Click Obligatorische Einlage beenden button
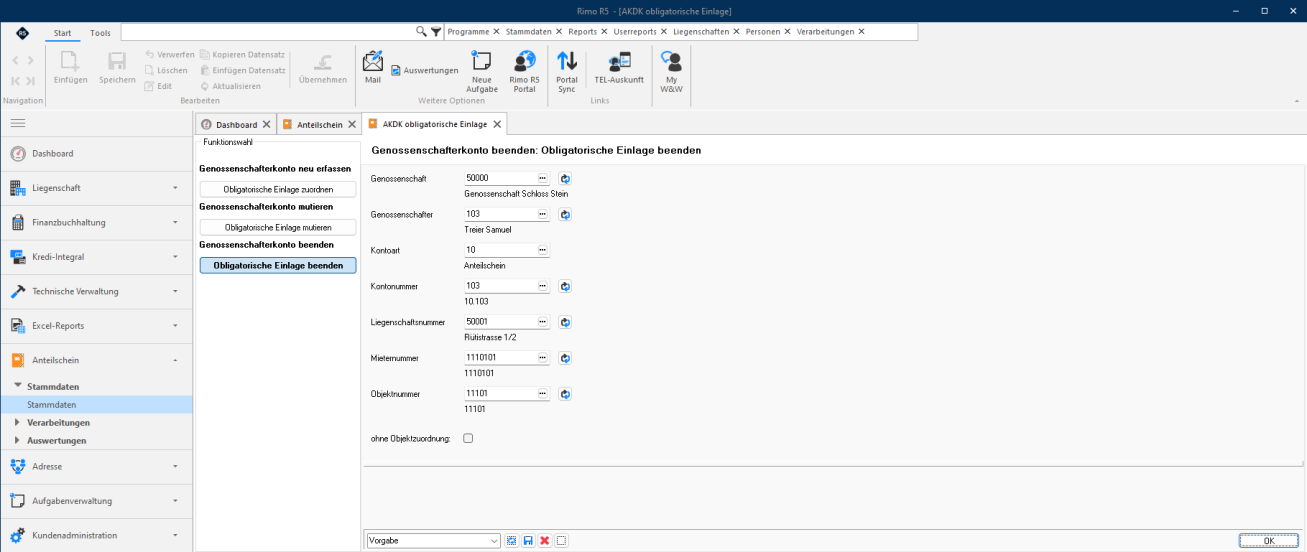This screenshot has width=1307, height=552. pos(278,265)
